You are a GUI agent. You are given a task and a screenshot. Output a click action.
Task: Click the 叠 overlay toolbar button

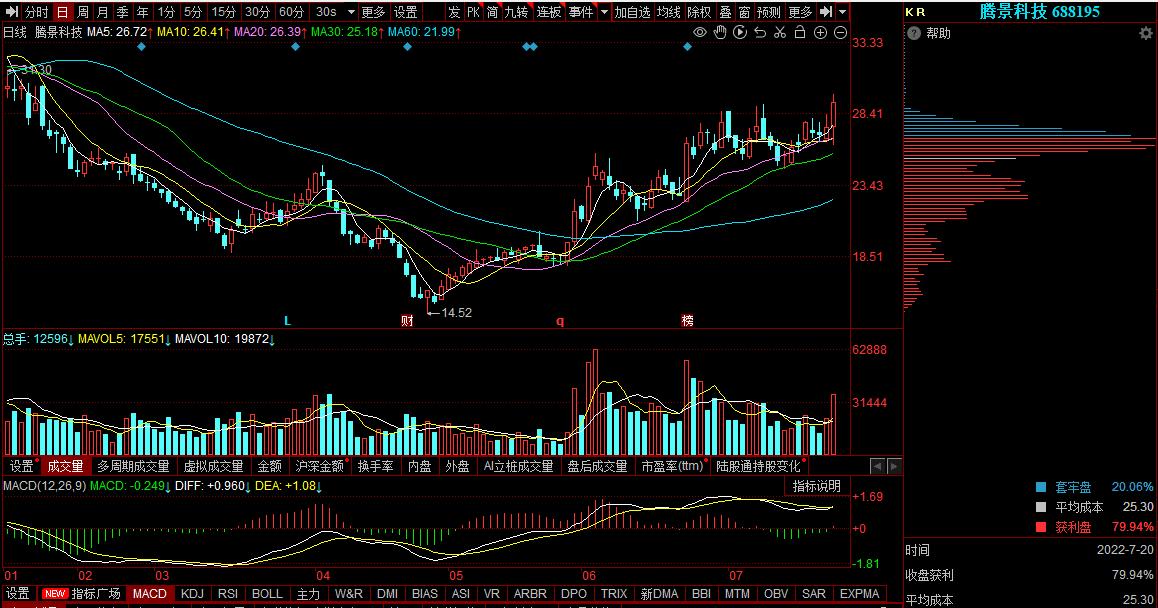click(725, 12)
